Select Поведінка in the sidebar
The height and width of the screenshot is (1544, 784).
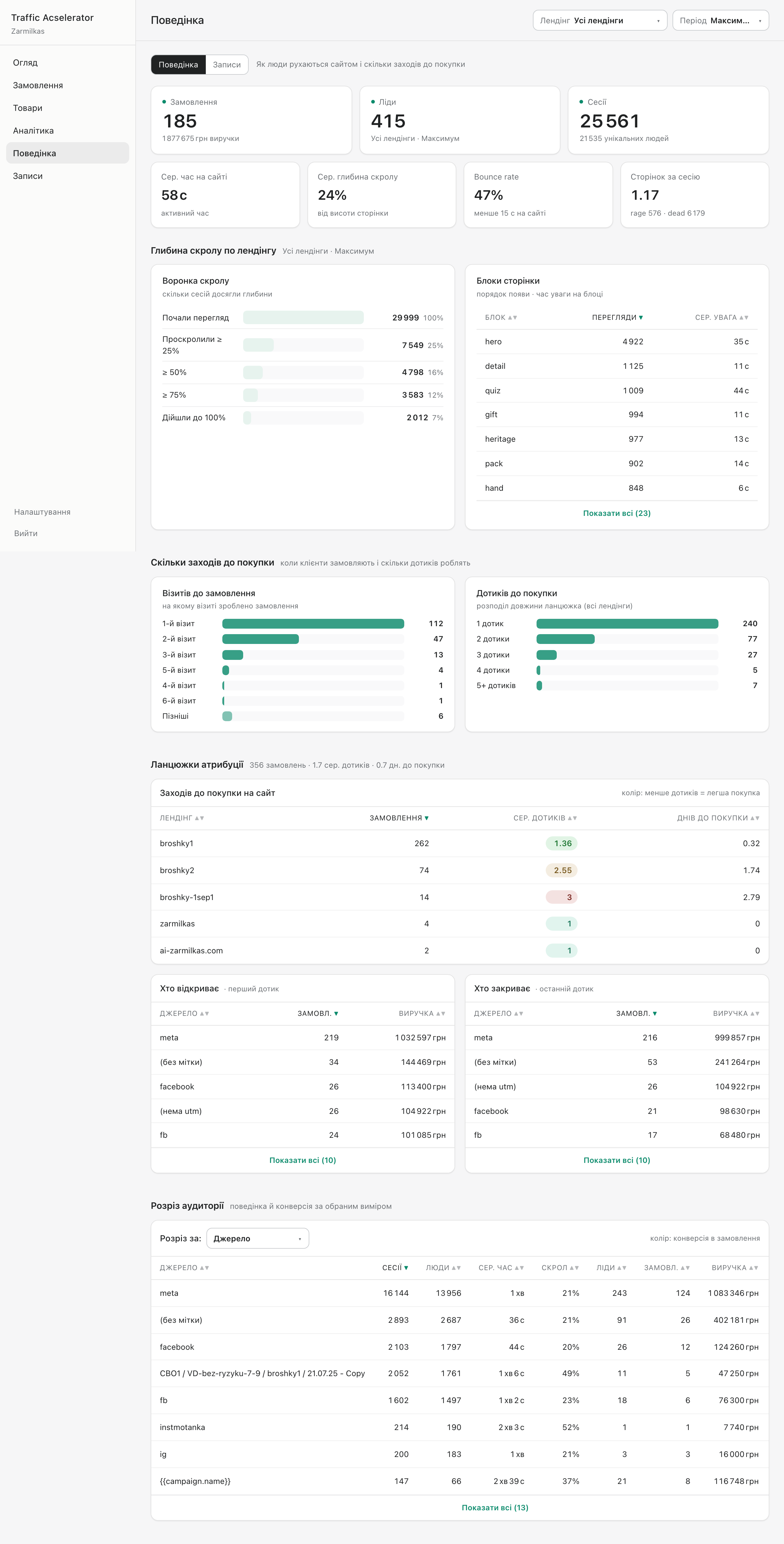coord(68,153)
